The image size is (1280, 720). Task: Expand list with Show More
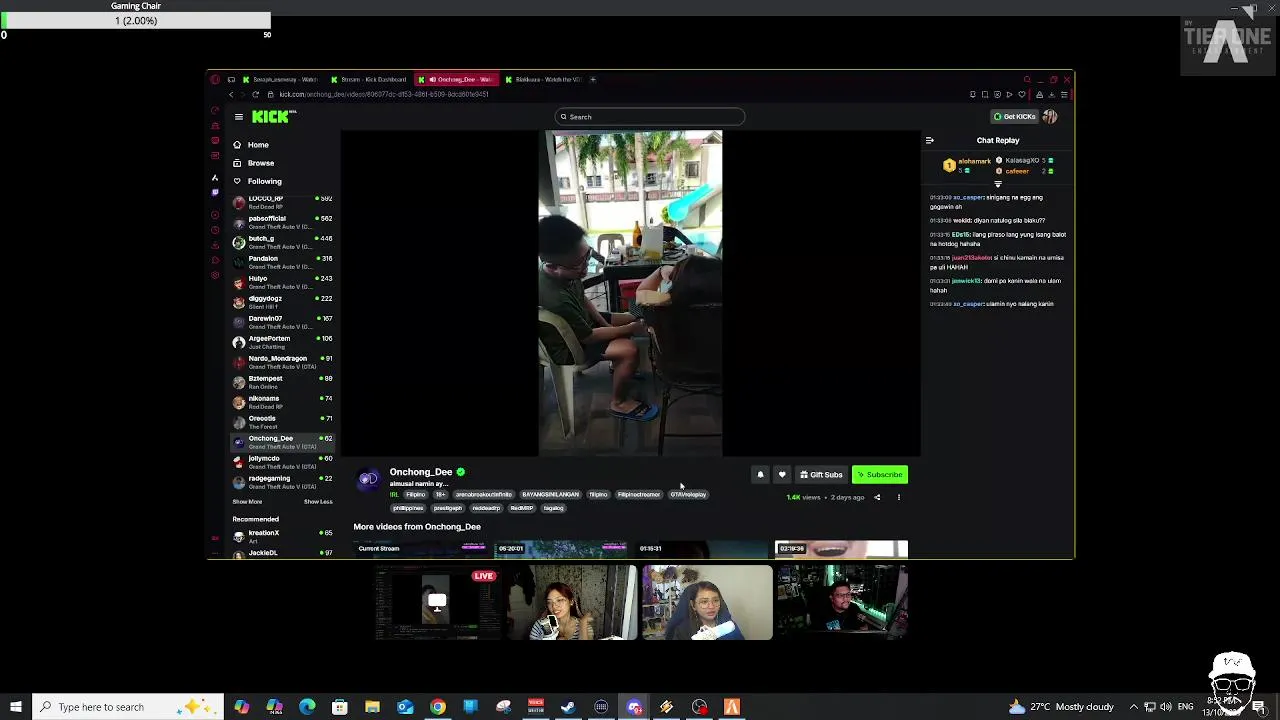tap(247, 502)
